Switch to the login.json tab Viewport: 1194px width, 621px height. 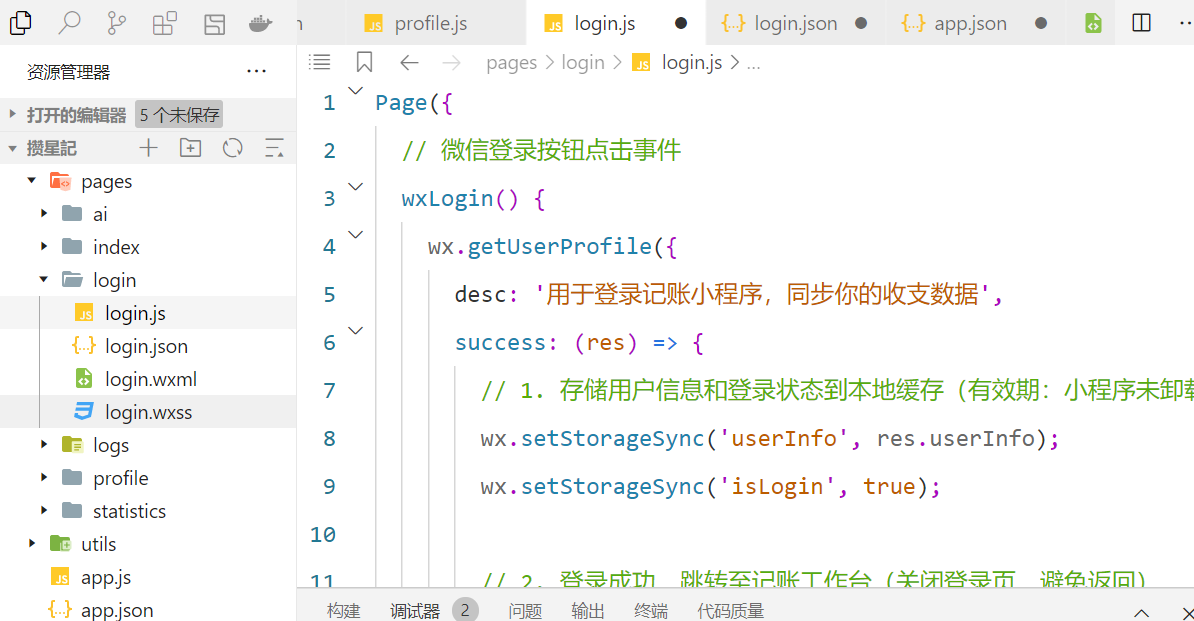pos(795,24)
